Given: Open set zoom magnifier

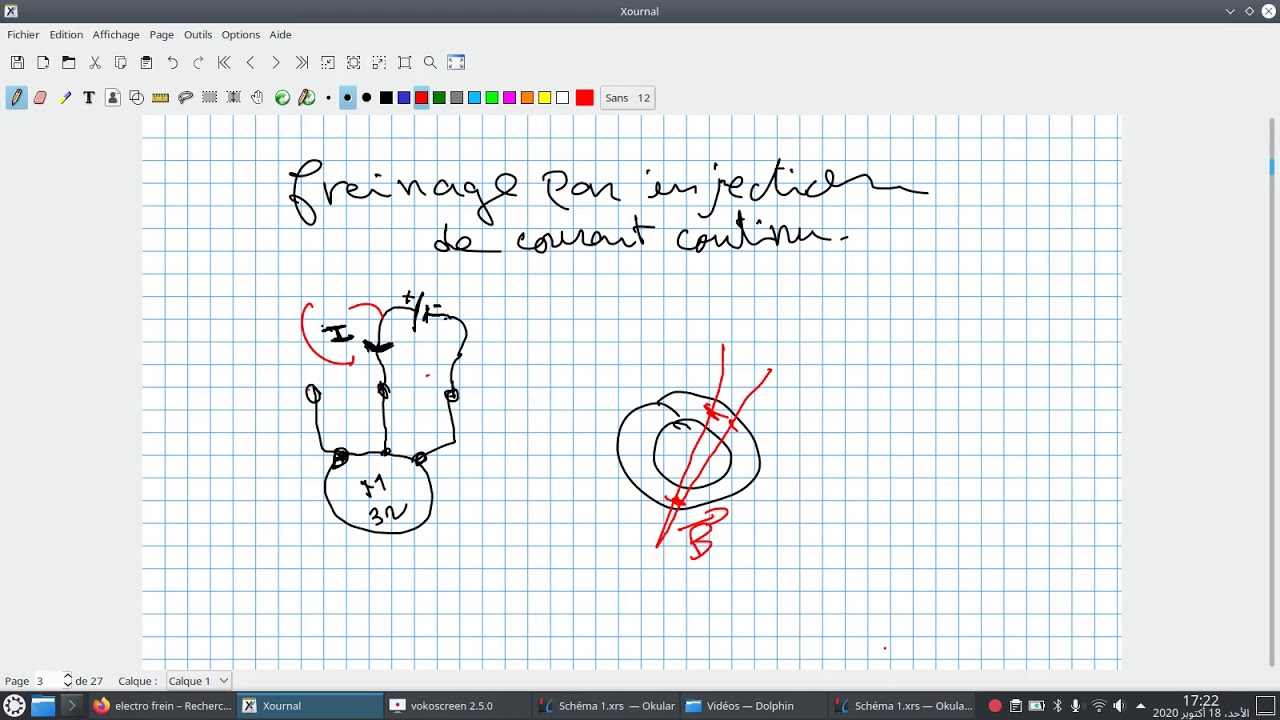Looking at the screenshot, I should [x=431, y=62].
